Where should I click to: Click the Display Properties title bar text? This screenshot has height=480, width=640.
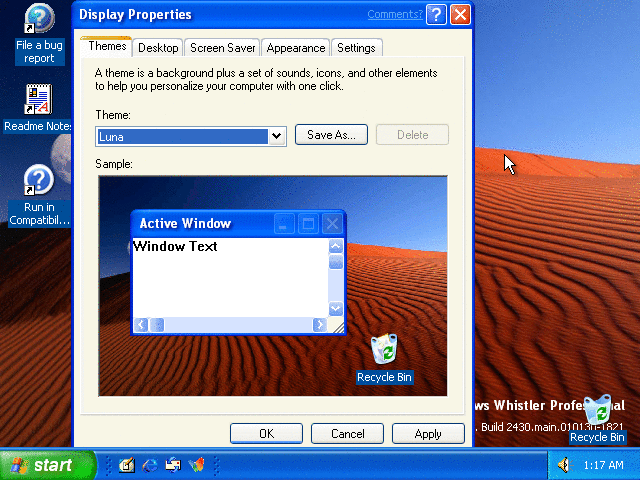point(135,15)
